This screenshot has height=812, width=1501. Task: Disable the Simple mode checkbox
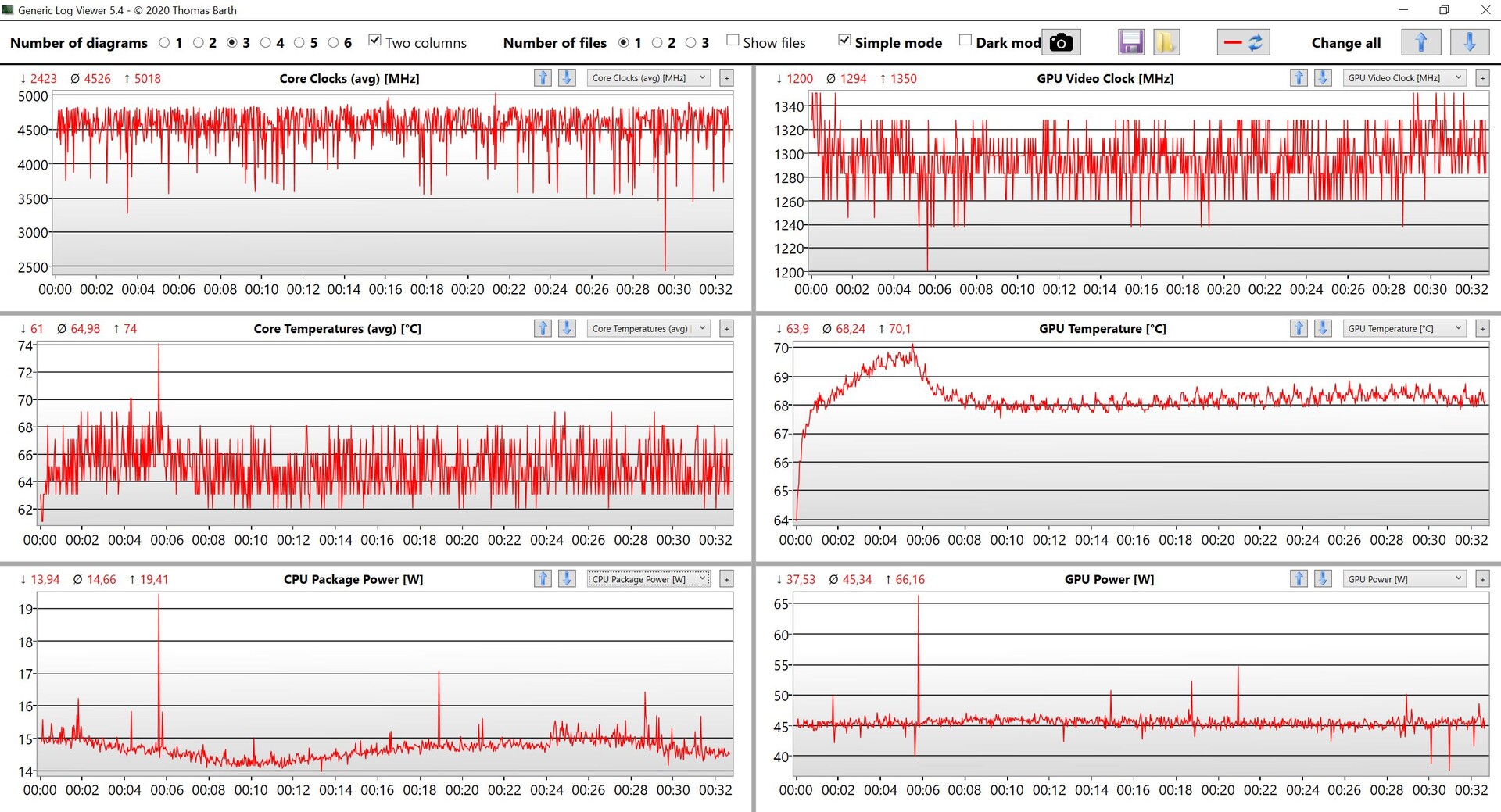[844, 41]
